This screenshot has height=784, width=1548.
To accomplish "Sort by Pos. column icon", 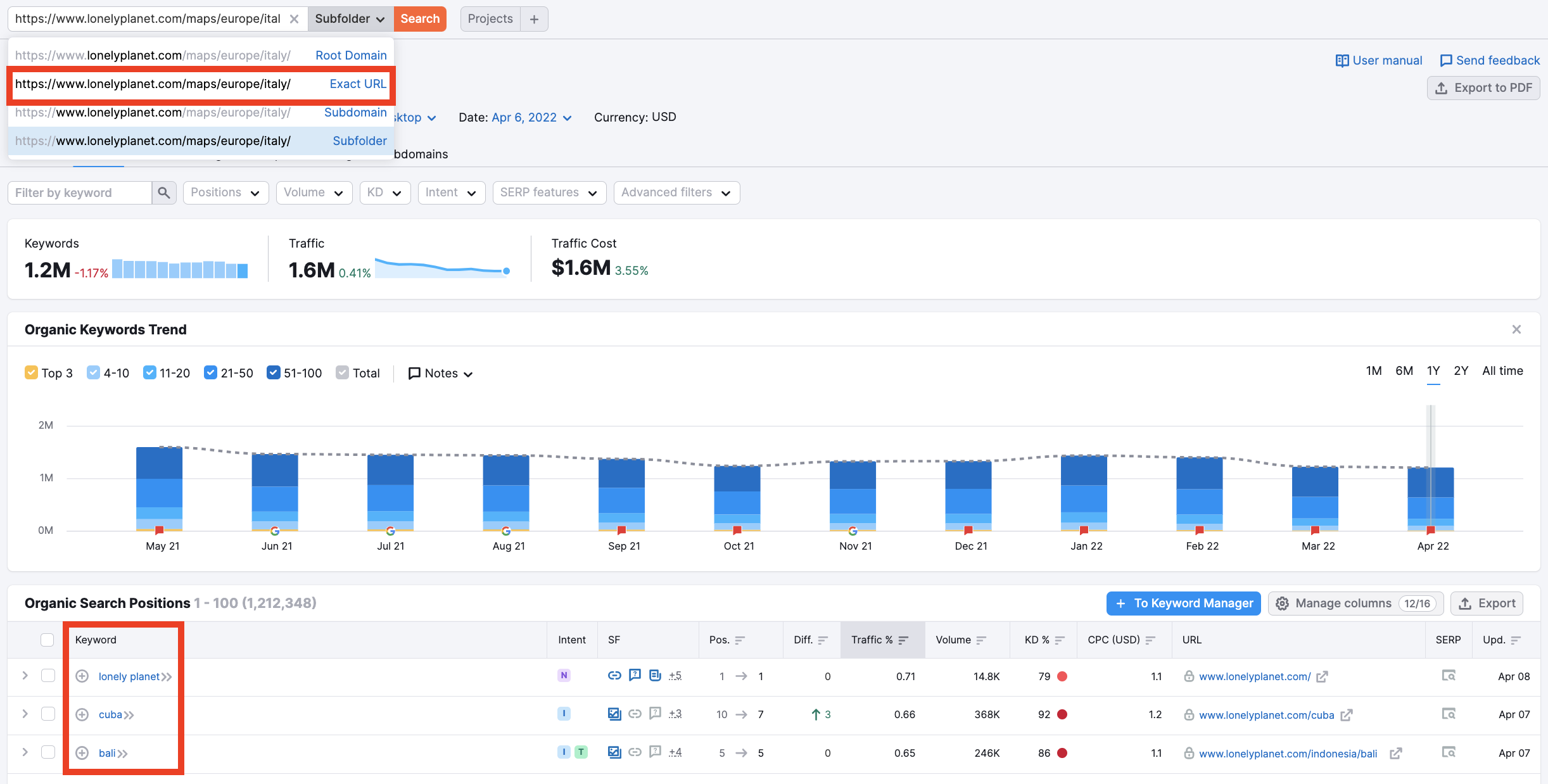I will click(740, 640).
